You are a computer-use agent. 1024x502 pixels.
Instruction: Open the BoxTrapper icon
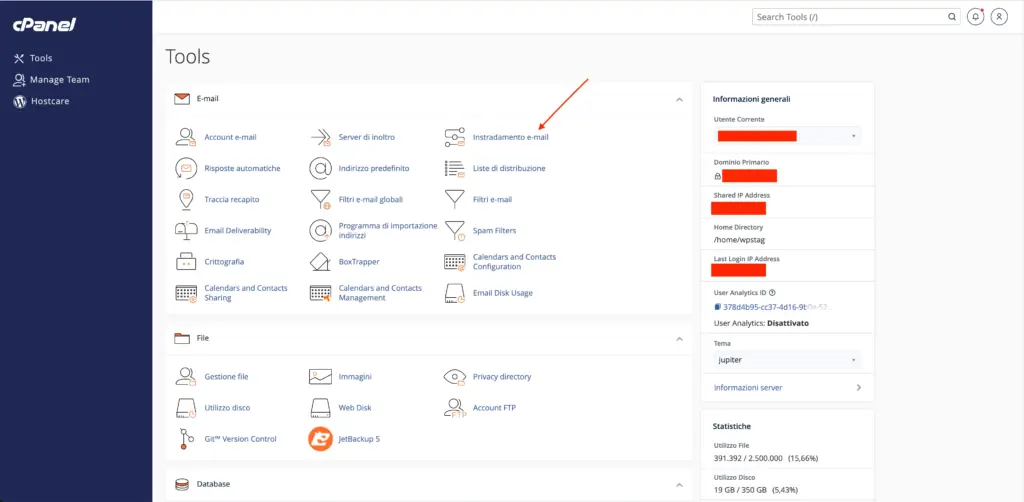320,261
